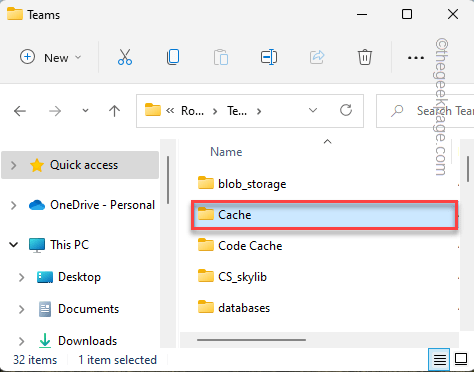Image resolution: width=474 pixels, height=372 pixels.
Task: Expand the OneDrive - Personal node
Action: tap(13, 205)
